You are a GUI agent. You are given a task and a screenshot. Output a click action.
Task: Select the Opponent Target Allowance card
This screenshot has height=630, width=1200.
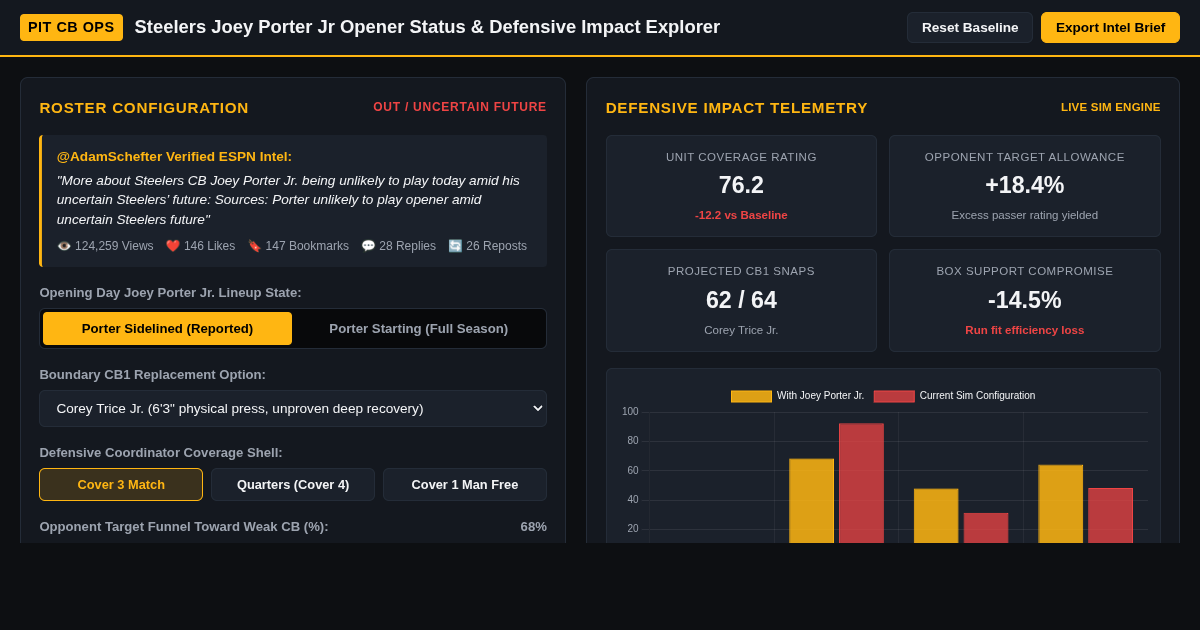1025,186
